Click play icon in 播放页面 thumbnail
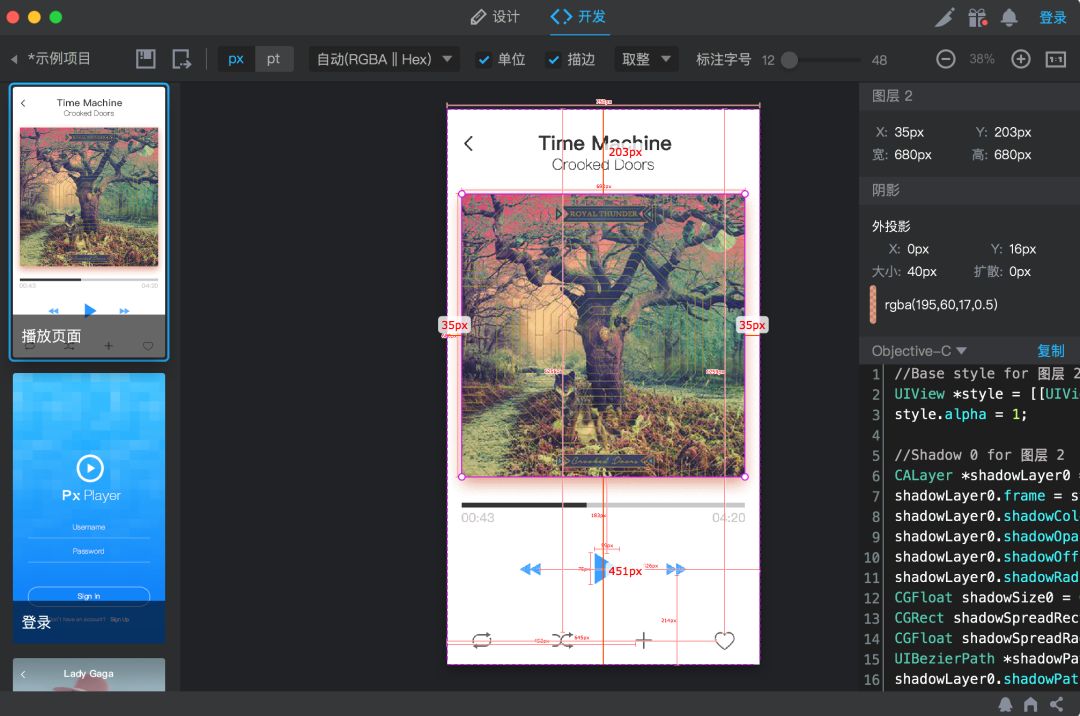The image size is (1080, 716). pos(90,310)
